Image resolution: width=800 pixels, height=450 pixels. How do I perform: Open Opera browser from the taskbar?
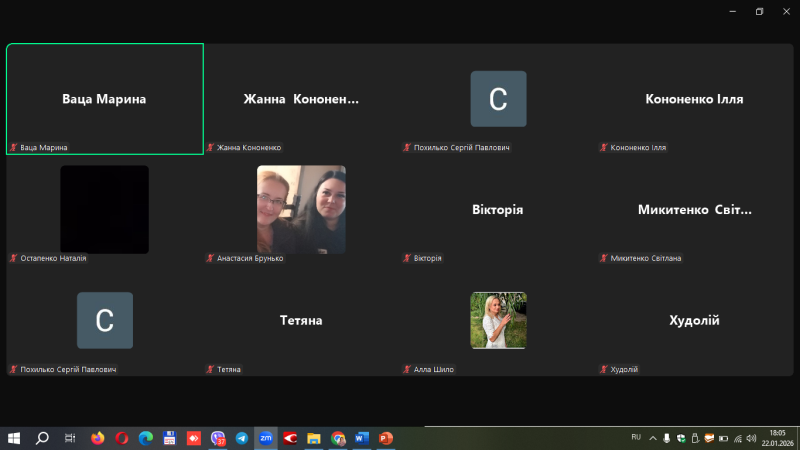(x=121, y=438)
